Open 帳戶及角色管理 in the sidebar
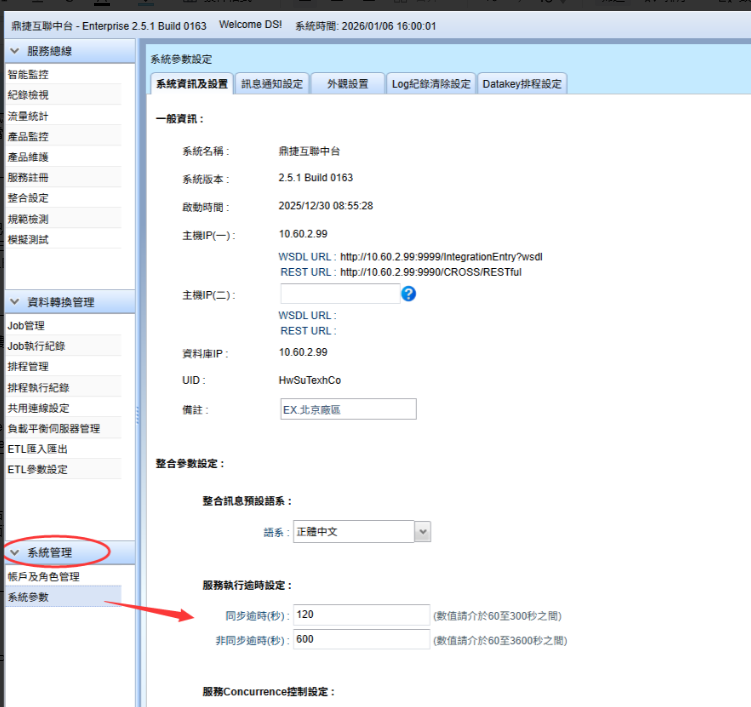This screenshot has width=751, height=707. click(x=43, y=577)
